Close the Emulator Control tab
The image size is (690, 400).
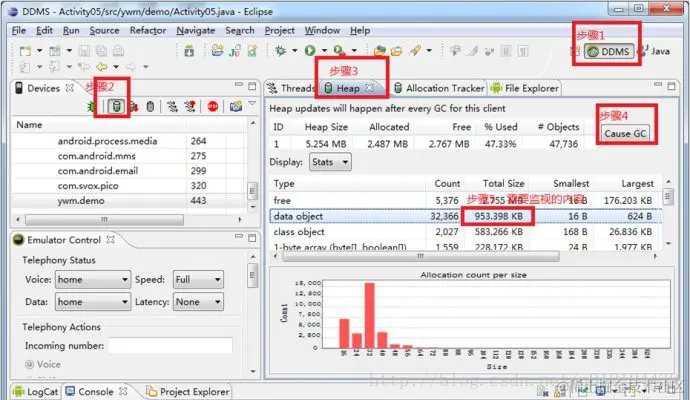coord(110,239)
